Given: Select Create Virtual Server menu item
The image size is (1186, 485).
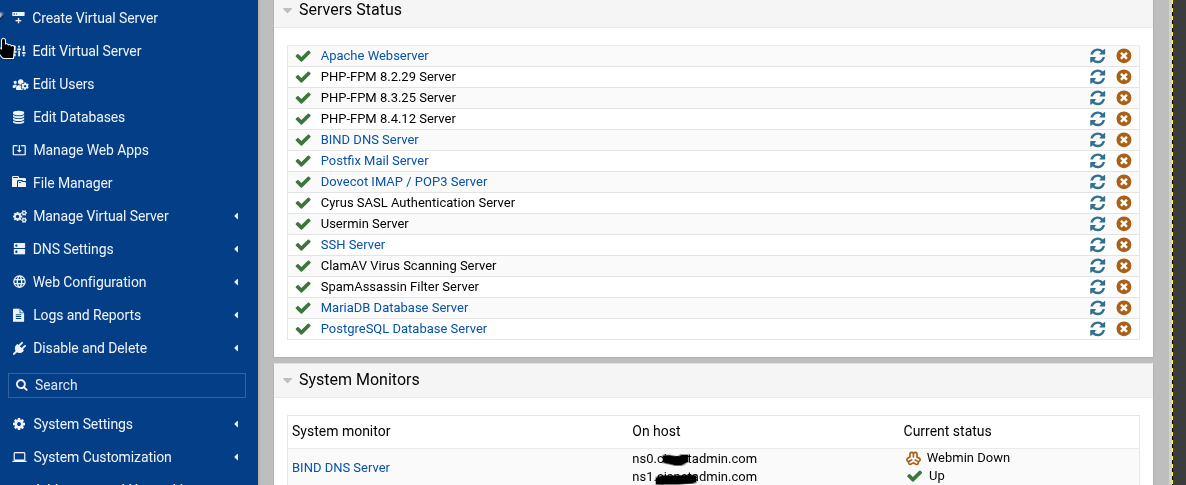Looking at the screenshot, I should click(x=94, y=18).
